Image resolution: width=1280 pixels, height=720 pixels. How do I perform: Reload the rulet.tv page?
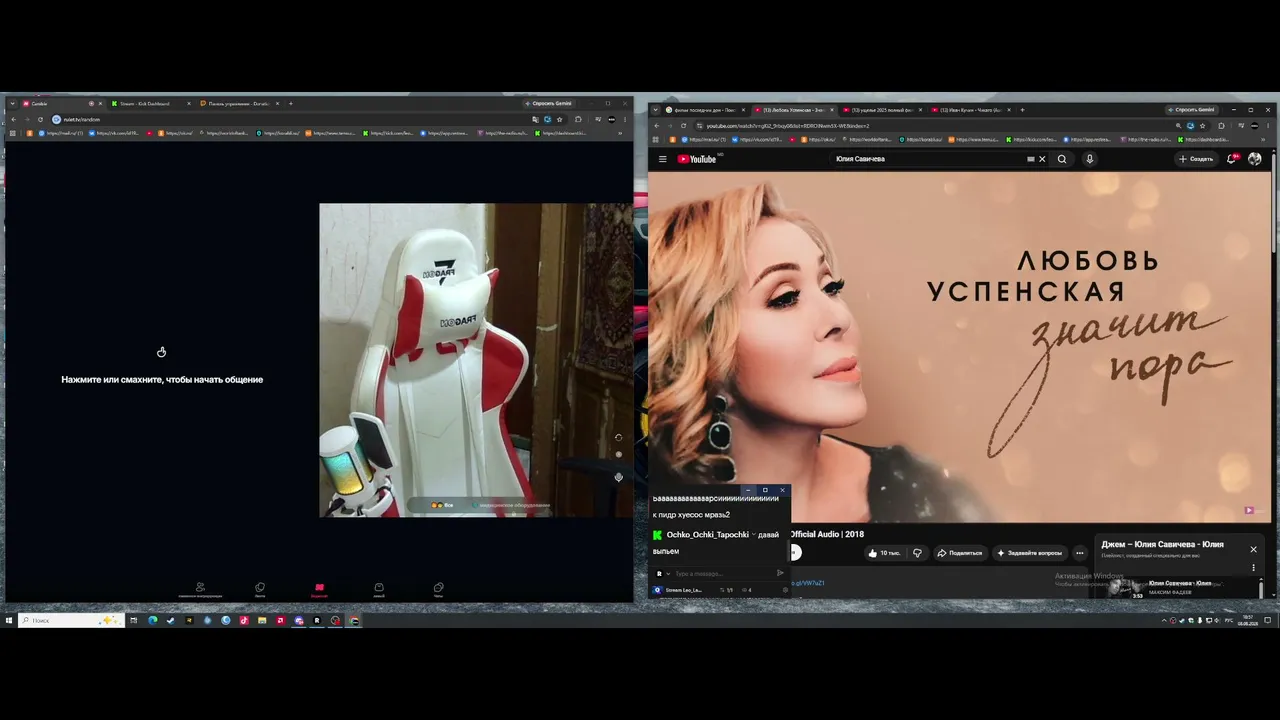(40, 119)
